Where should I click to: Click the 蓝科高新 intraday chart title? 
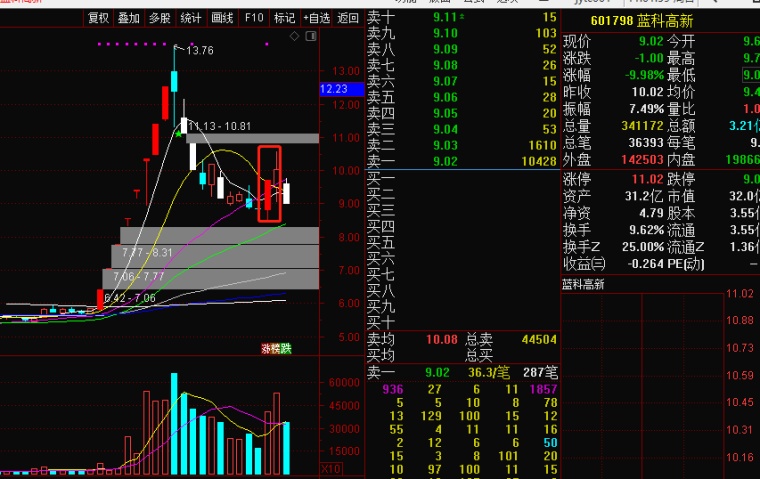click(x=583, y=285)
